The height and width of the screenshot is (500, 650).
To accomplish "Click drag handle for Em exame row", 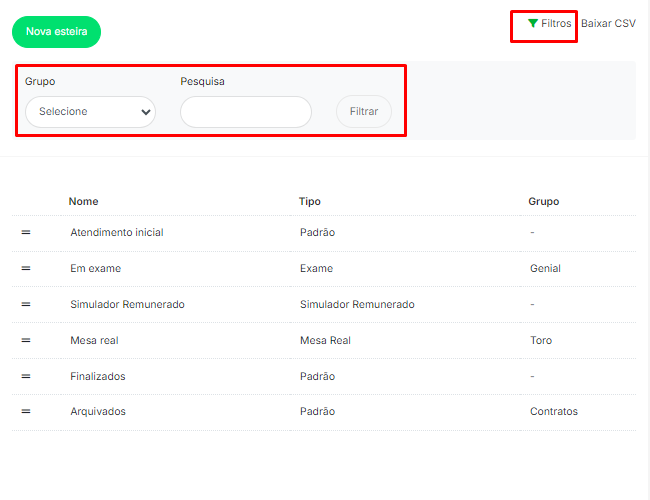I will coord(26,269).
